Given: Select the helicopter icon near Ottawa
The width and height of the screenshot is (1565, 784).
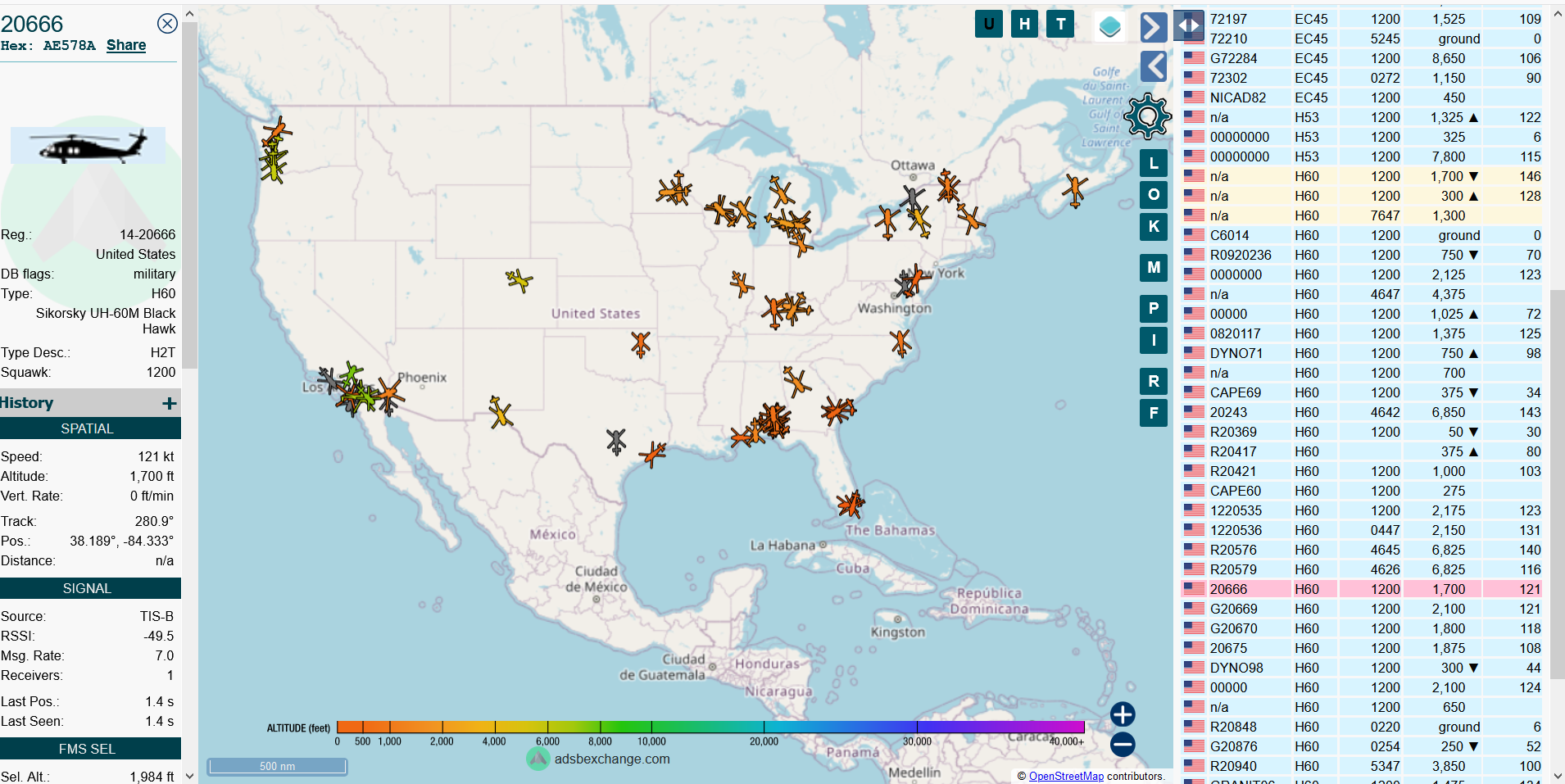Looking at the screenshot, I should click(x=912, y=197).
